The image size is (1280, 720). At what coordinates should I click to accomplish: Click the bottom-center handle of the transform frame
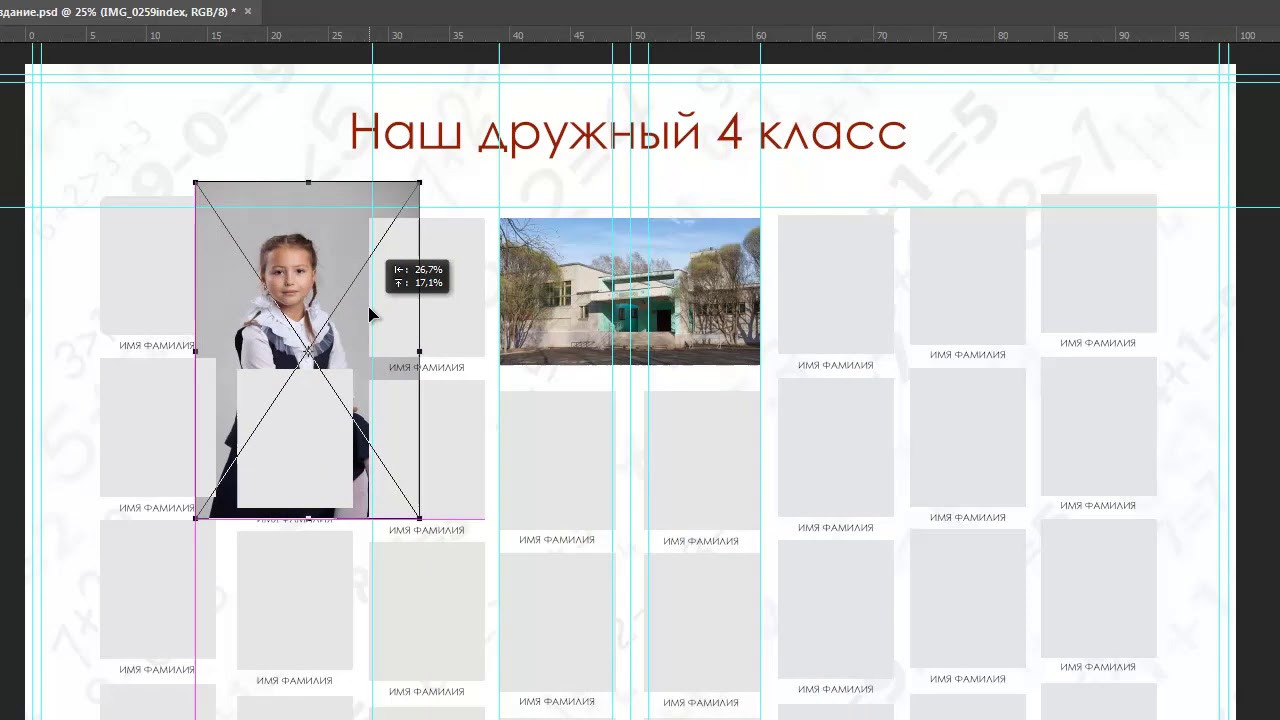tap(307, 517)
